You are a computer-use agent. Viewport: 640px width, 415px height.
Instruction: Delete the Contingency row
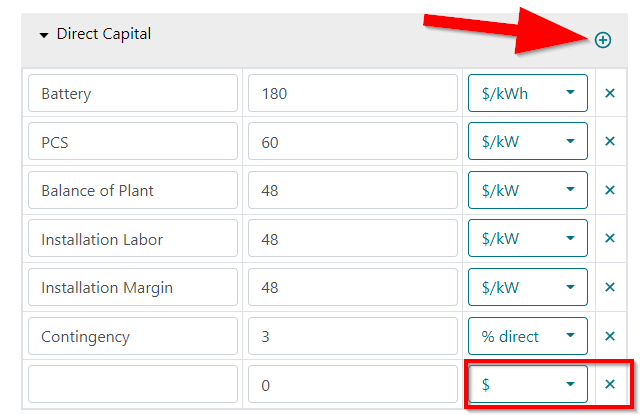(x=610, y=336)
